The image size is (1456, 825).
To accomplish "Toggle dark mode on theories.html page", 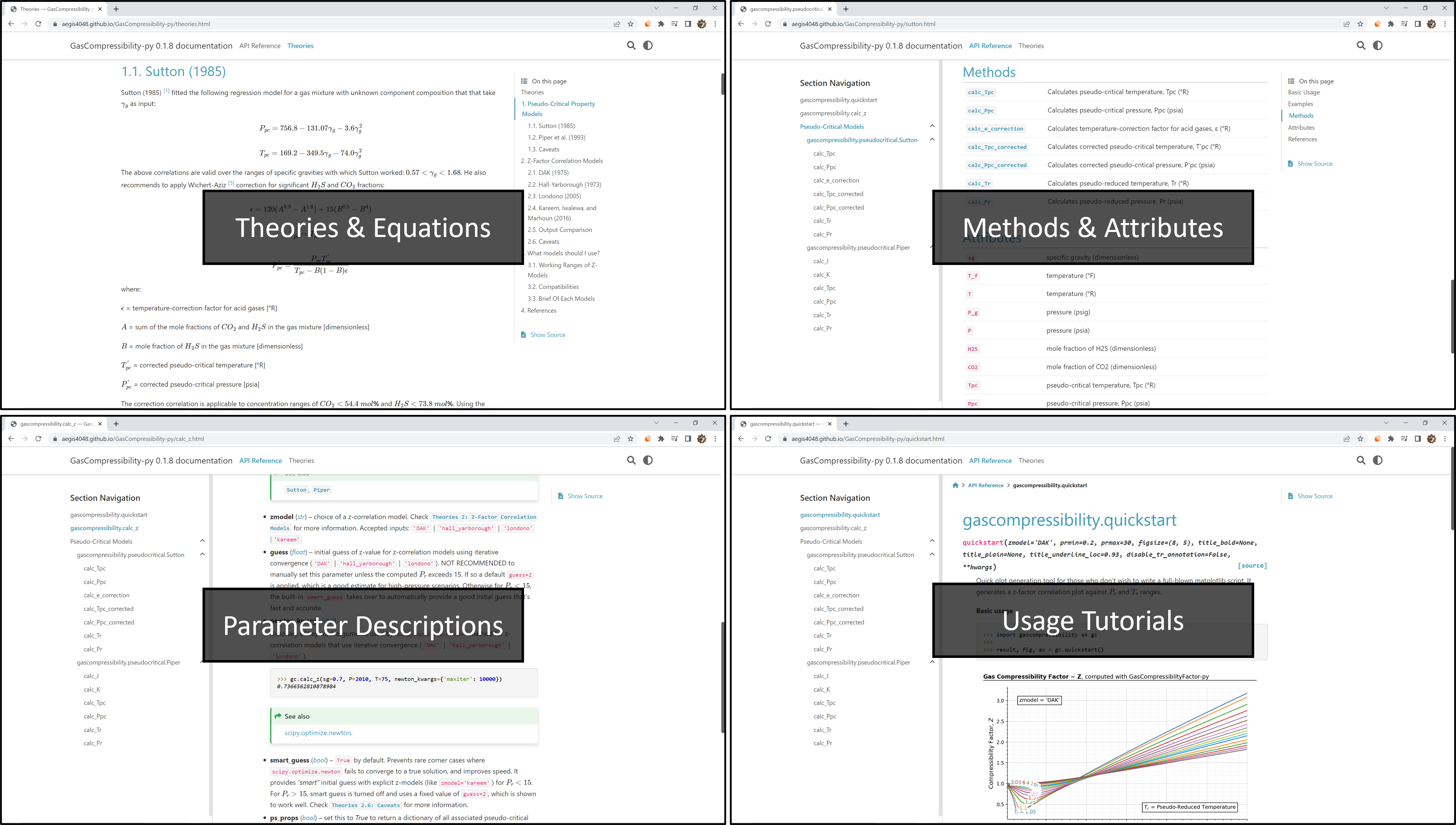I will pos(648,45).
